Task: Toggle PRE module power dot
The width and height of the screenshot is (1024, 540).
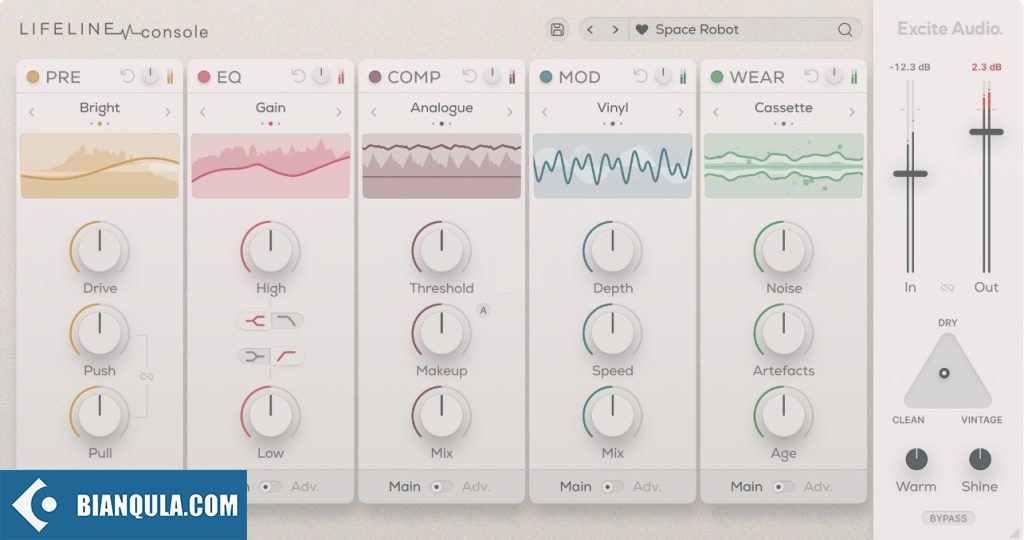Action: 33,77
